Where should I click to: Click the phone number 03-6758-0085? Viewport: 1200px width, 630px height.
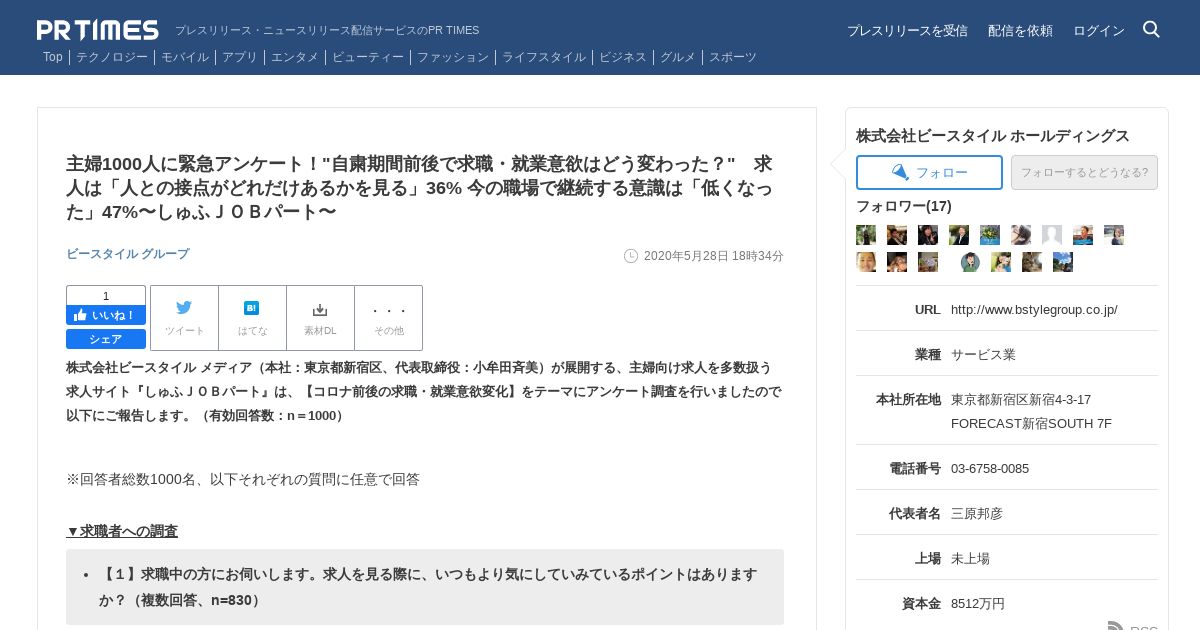click(990, 468)
